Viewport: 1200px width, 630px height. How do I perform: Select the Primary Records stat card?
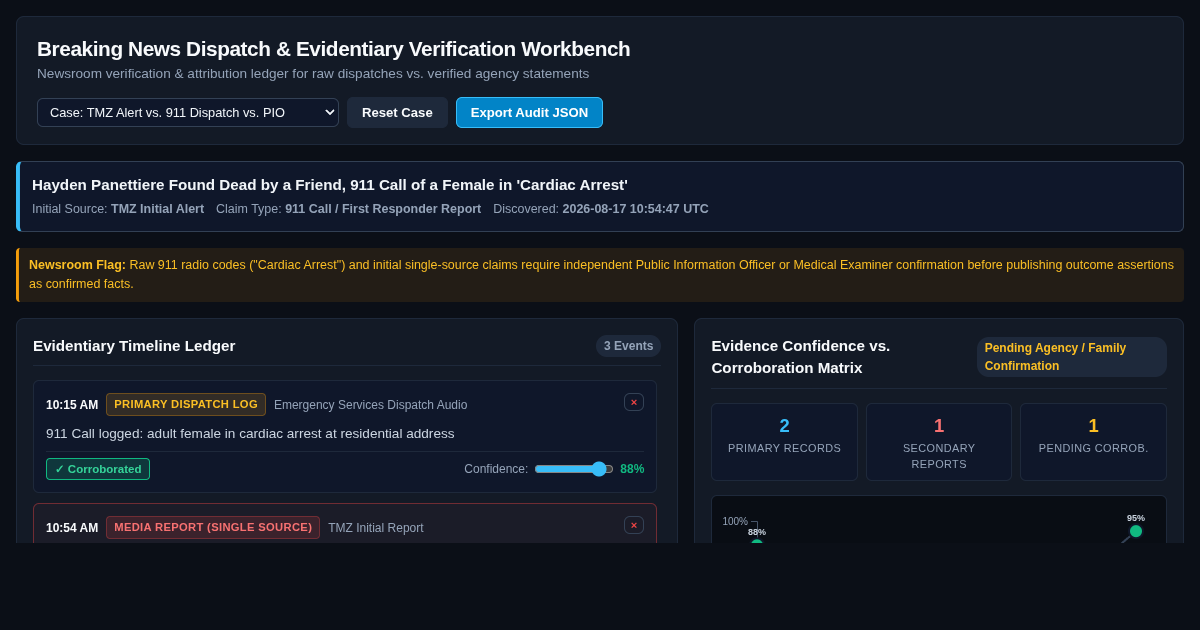click(x=784, y=441)
